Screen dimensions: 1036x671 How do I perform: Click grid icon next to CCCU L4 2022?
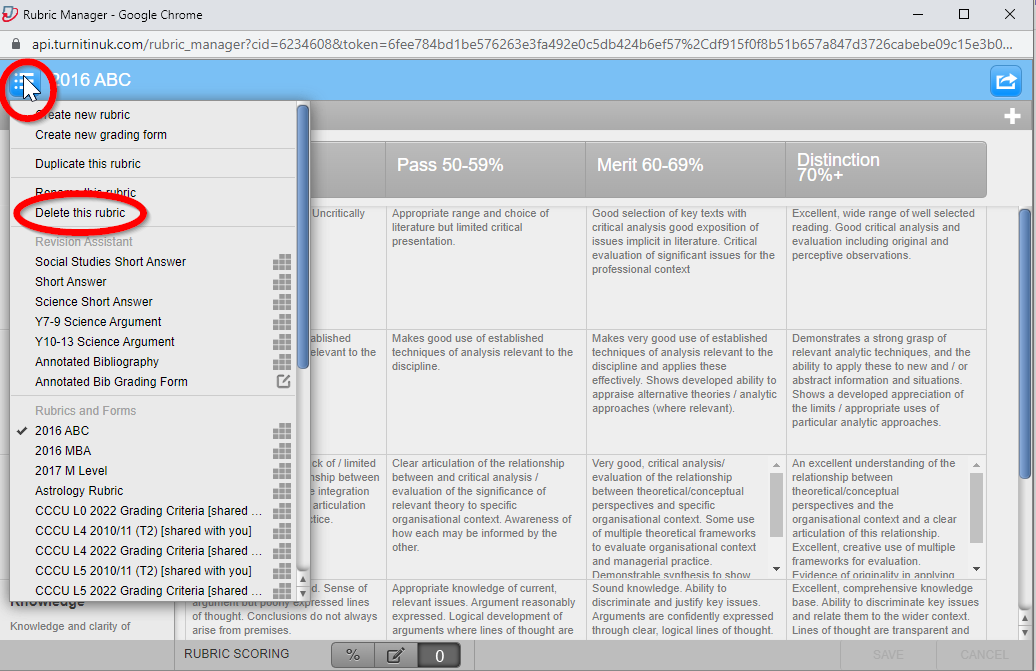click(282, 551)
